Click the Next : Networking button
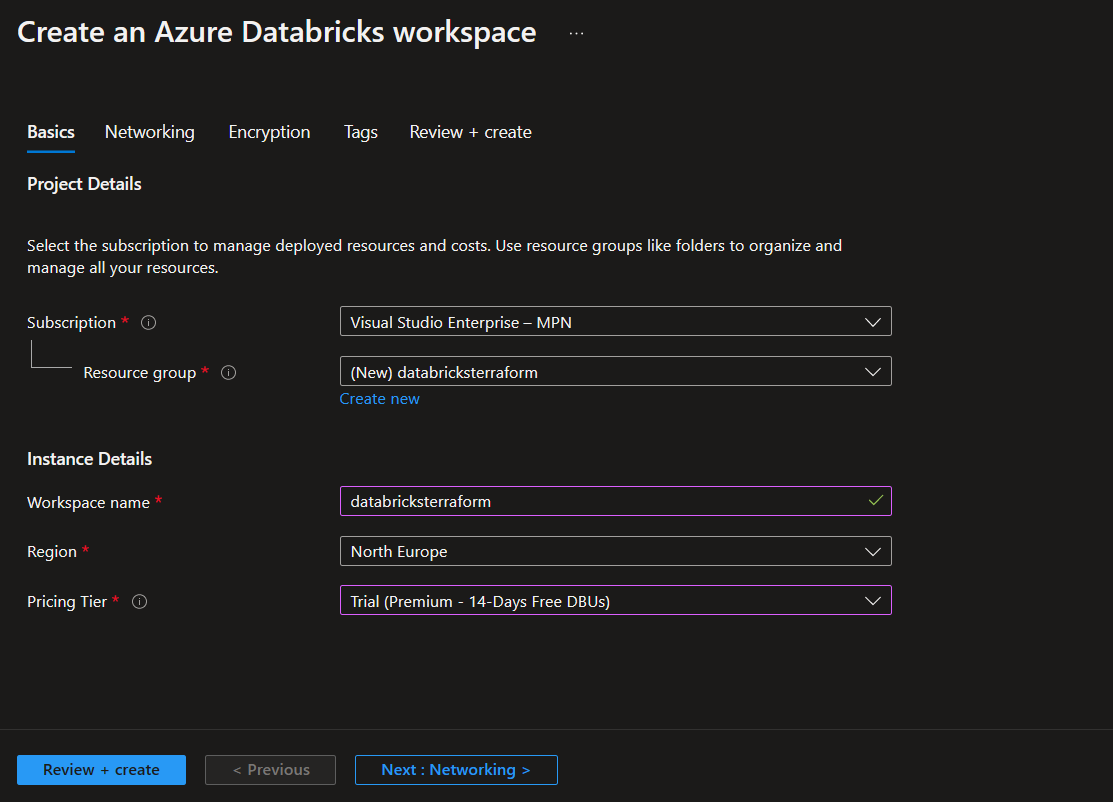Screen dimensions: 1113x802 click(x=456, y=770)
